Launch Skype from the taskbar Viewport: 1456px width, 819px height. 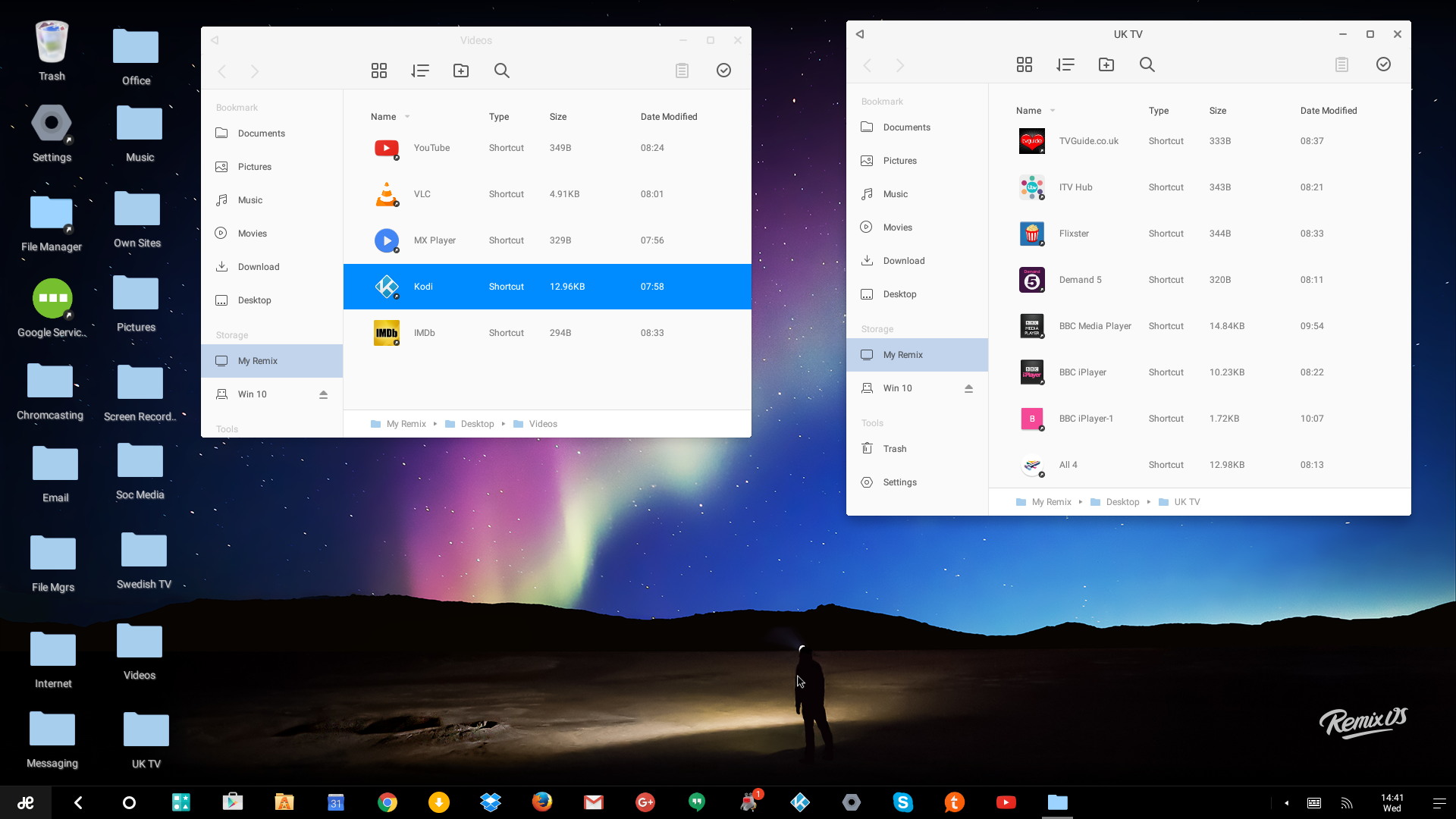pos(902,802)
